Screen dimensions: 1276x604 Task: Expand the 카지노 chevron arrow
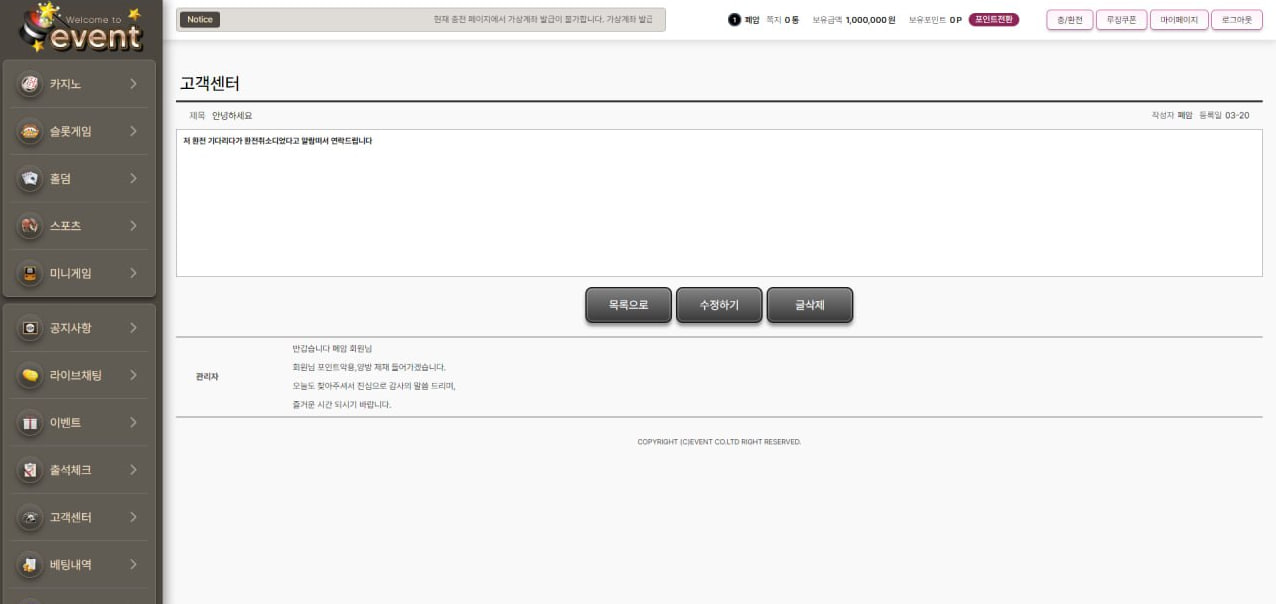tap(133, 84)
